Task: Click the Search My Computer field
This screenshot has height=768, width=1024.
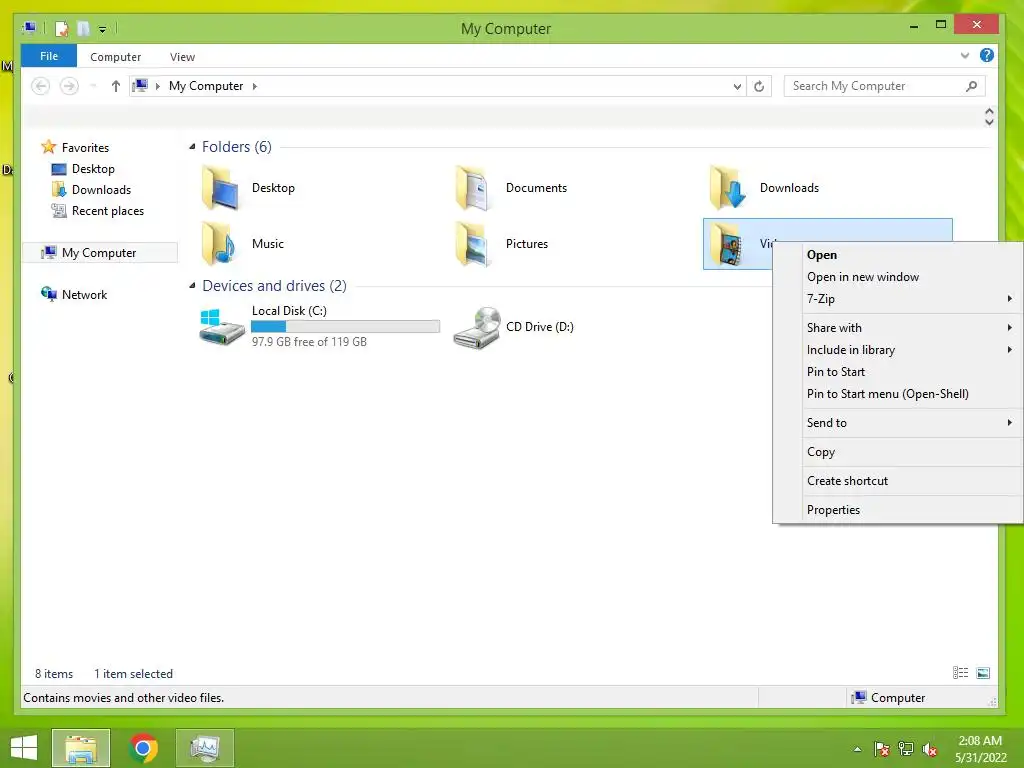Action: point(885,86)
